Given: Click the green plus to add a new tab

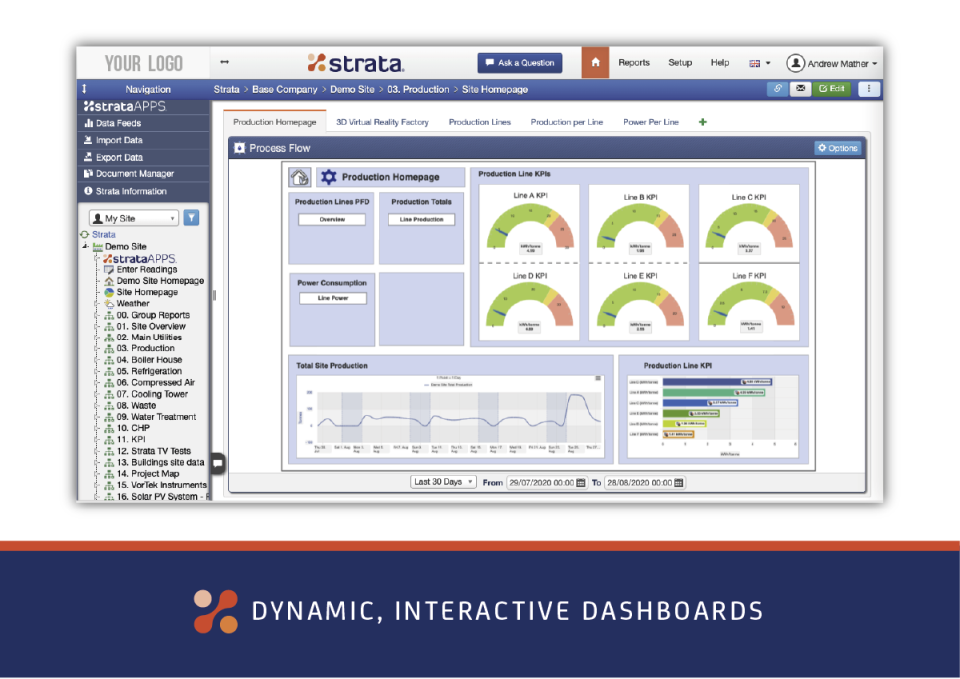Looking at the screenshot, I should coord(702,120).
